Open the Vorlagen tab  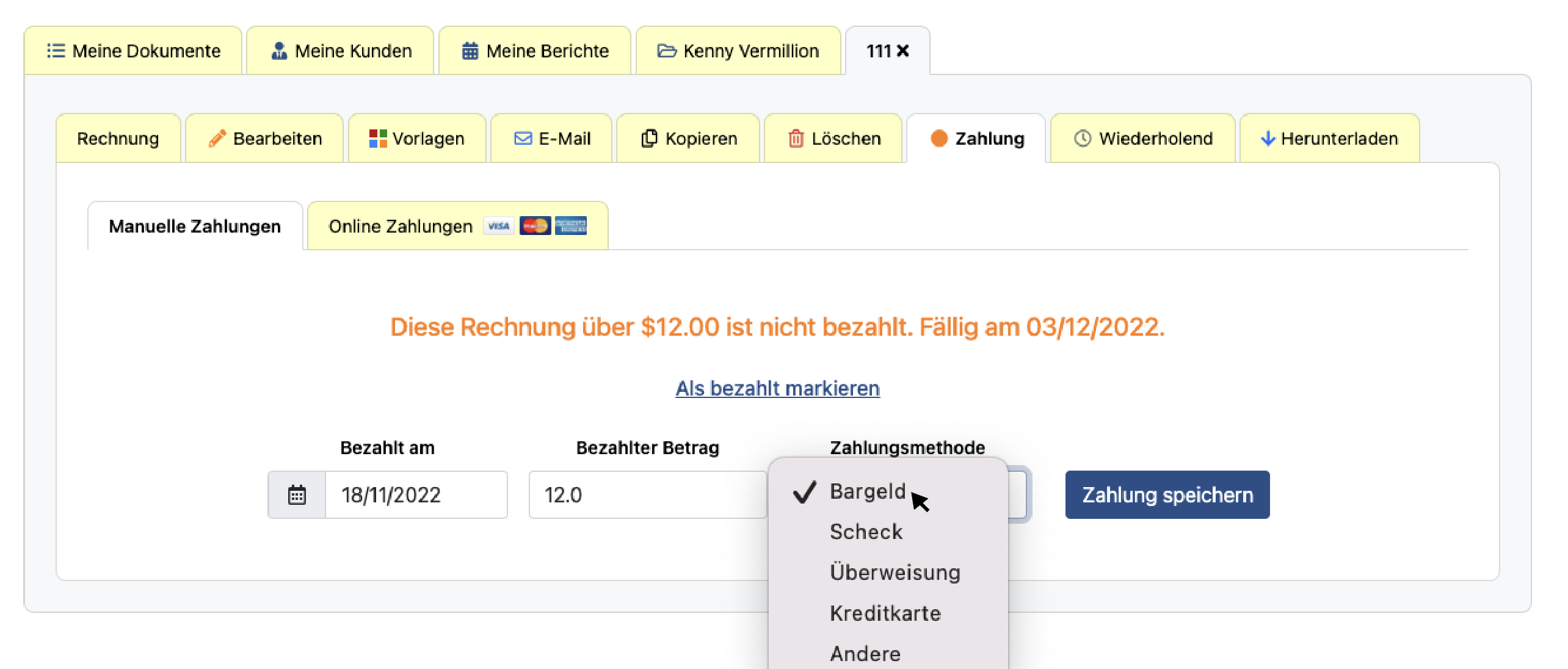pyautogui.click(x=417, y=139)
